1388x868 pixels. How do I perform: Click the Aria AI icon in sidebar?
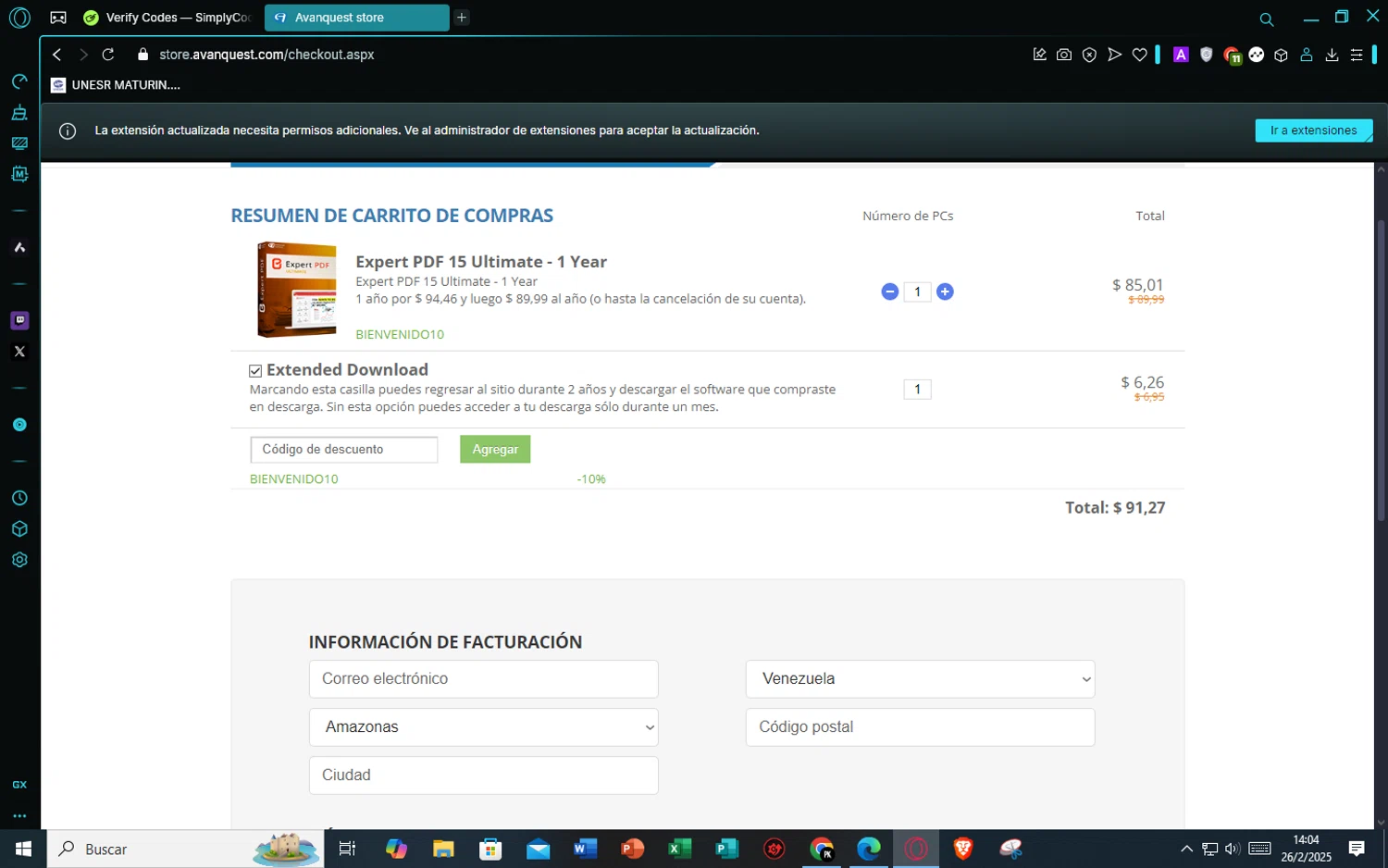click(x=19, y=247)
